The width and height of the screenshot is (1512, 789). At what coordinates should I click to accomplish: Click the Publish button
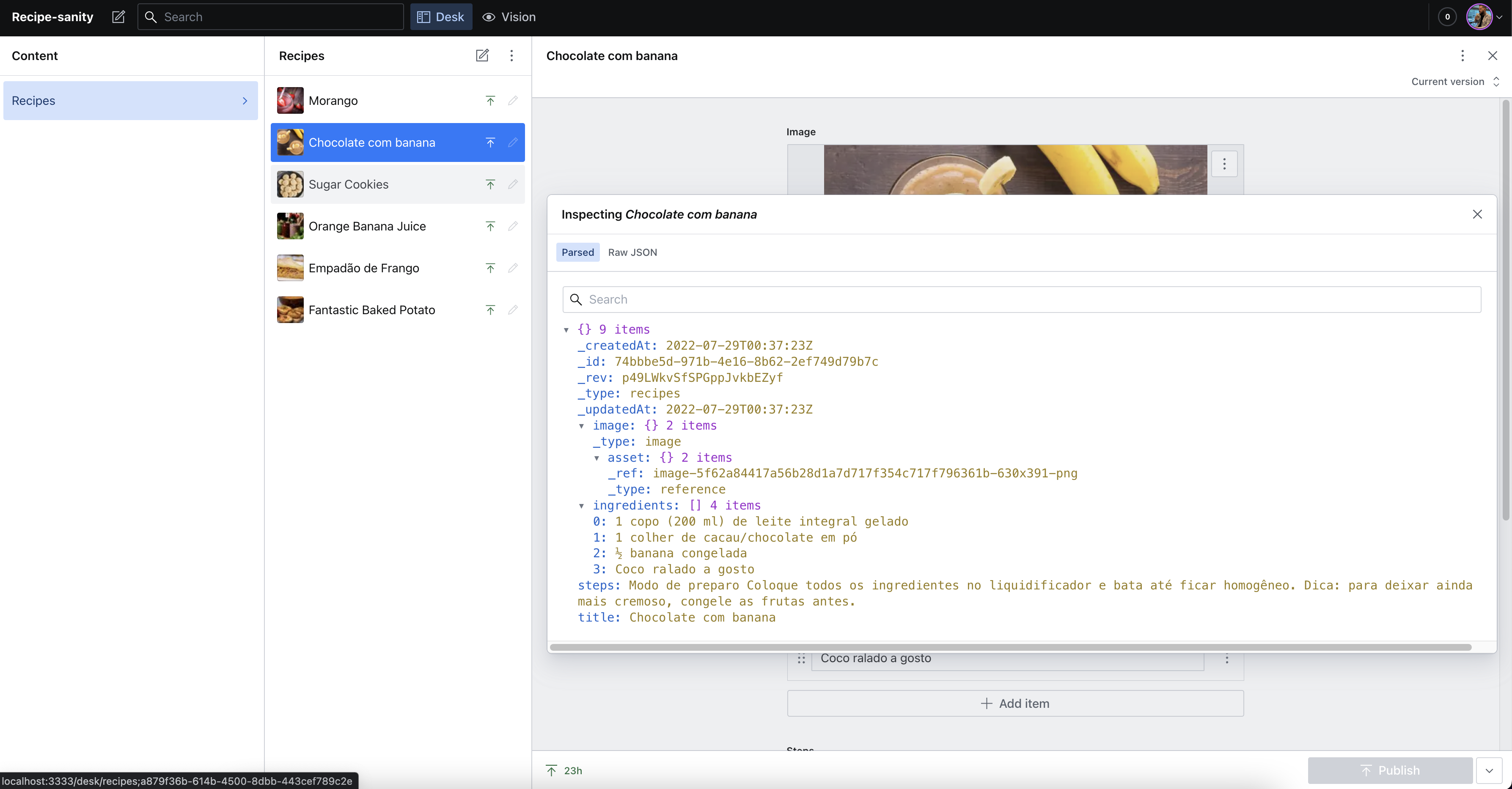click(1391, 770)
